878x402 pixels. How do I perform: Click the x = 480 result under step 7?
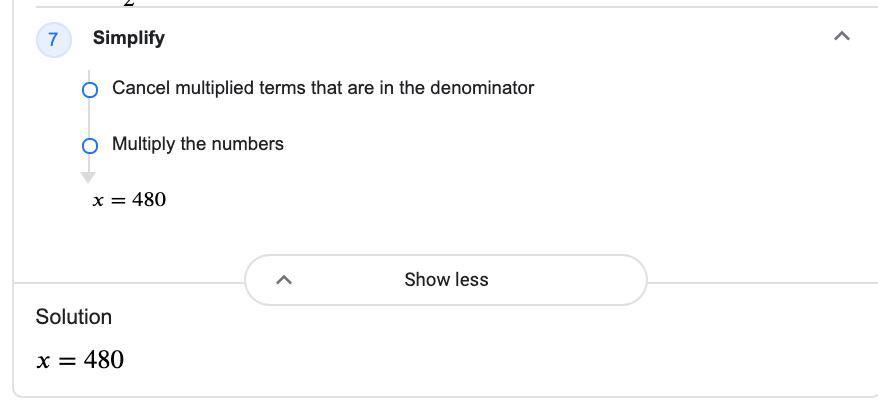(129, 200)
